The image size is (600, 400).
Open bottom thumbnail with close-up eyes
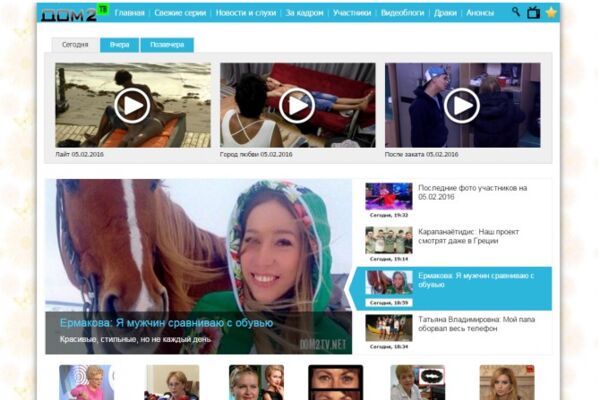click(336, 382)
